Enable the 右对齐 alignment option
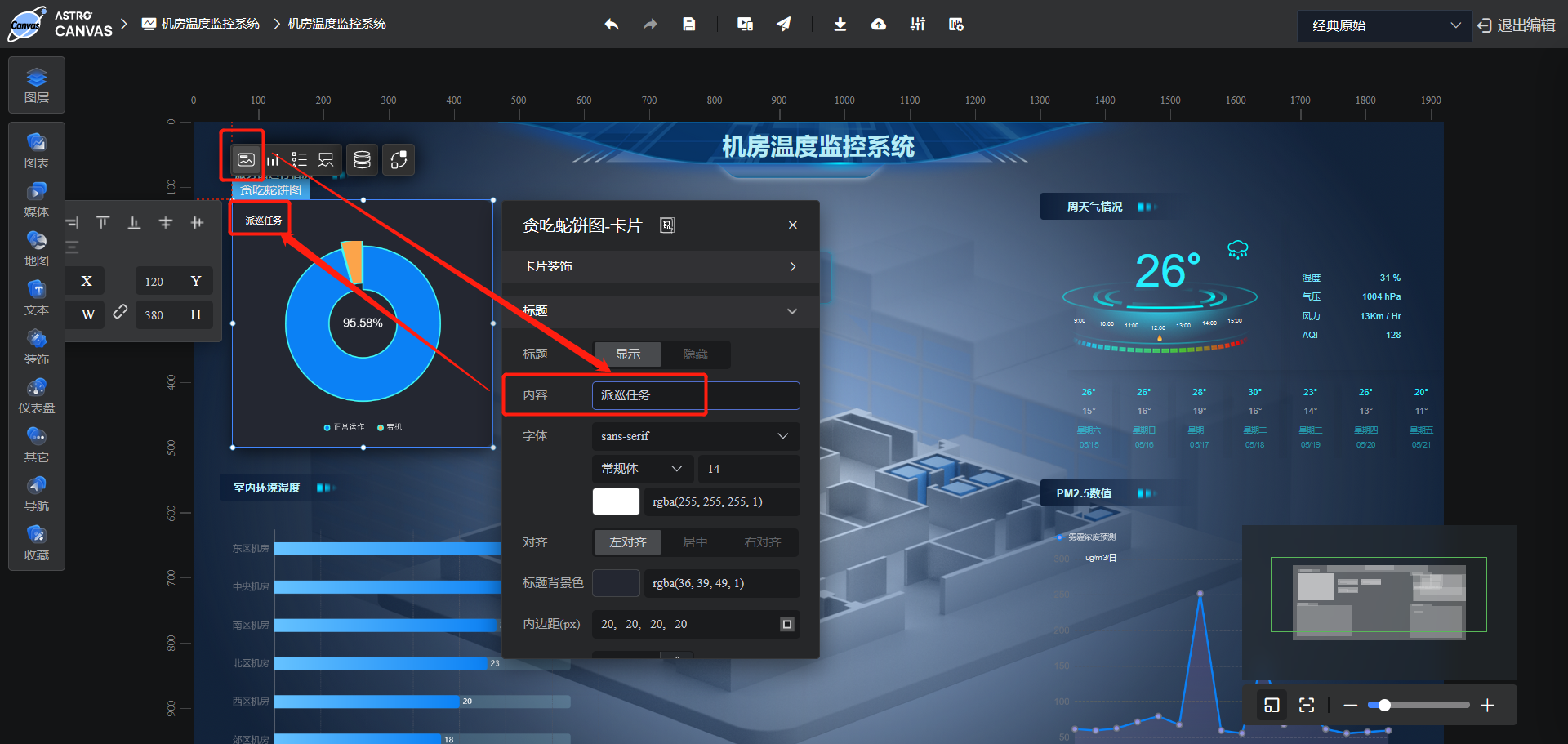 pos(763,541)
